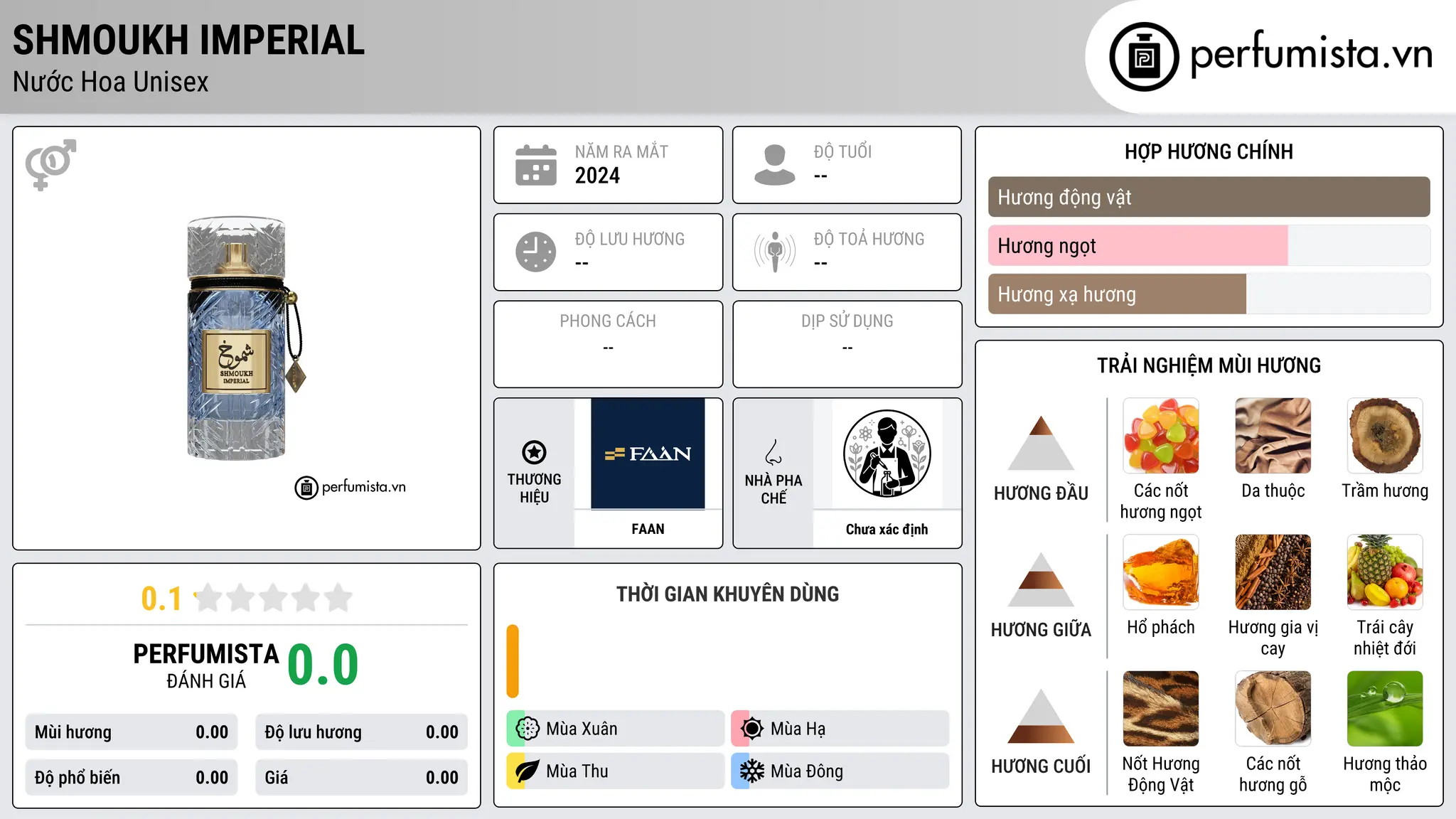Select the Da thuộc leather note image

[1273, 436]
